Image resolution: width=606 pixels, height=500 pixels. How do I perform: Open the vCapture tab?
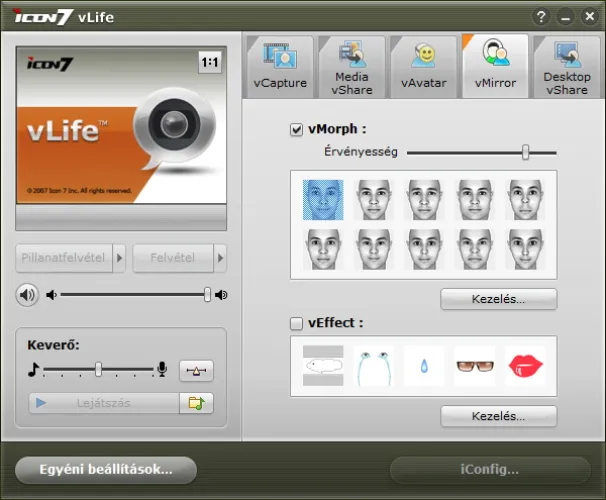click(x=280, y=67)
